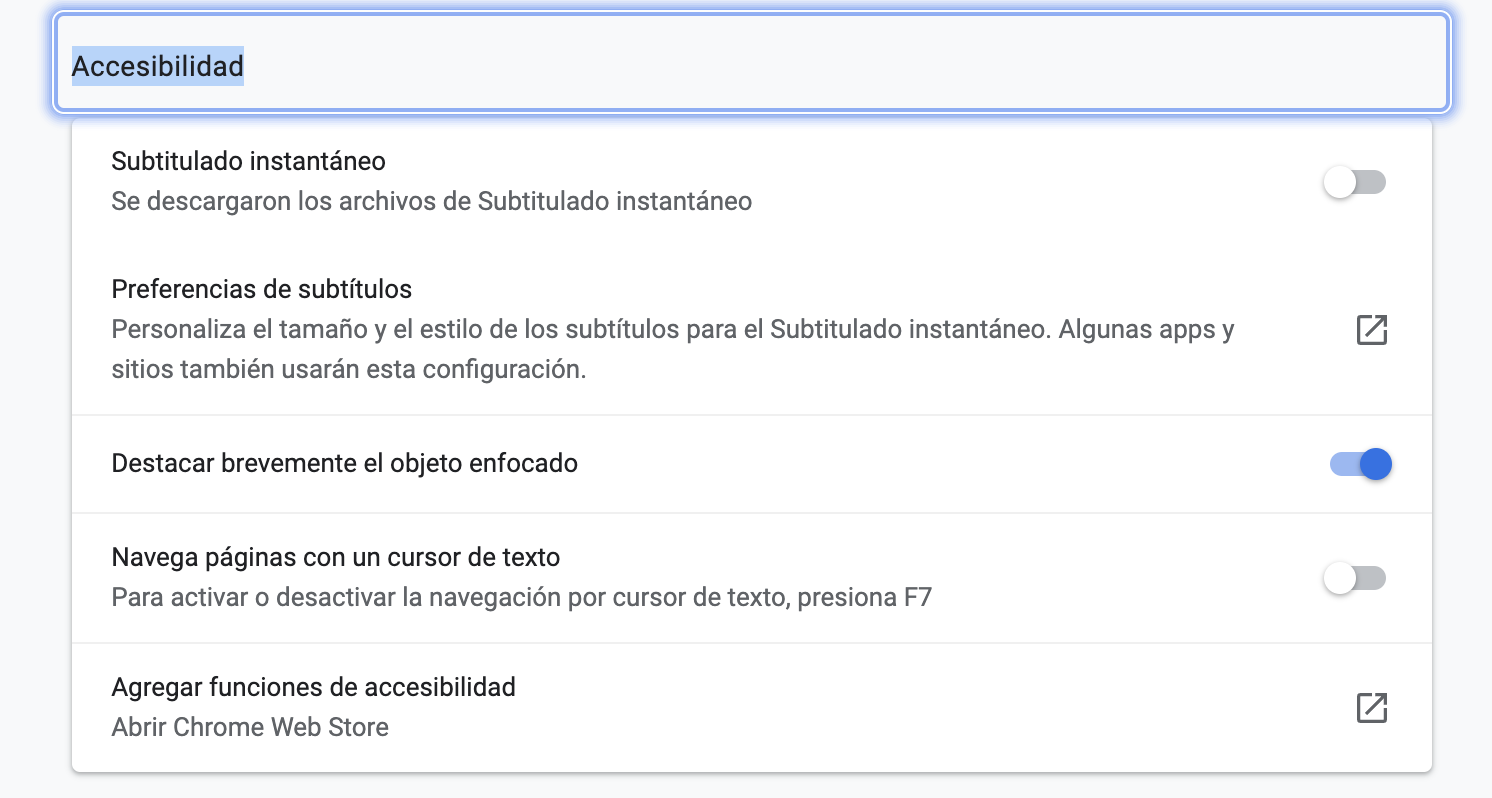This screenshot has width=1492, height=798.
Task: Click the Destacar brevemente el objeto enfocado label
Action: [346, 463]
